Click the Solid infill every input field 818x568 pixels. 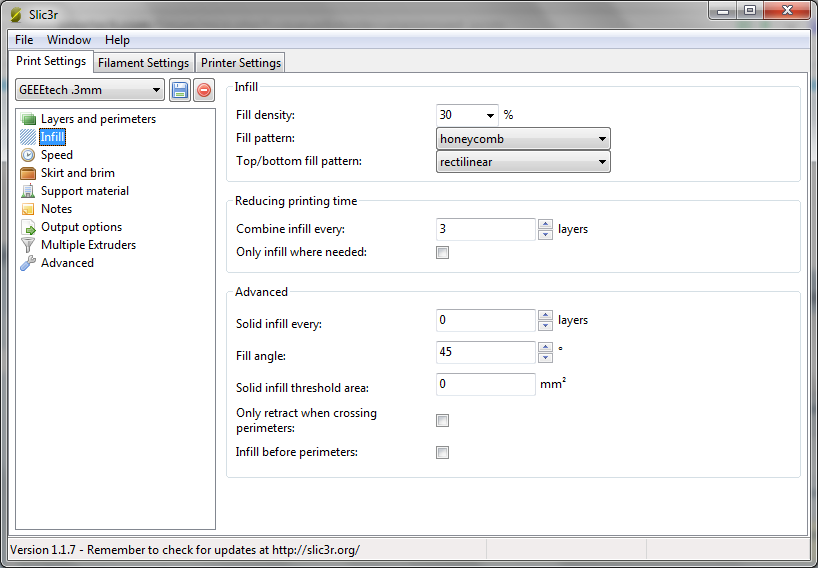486,320
